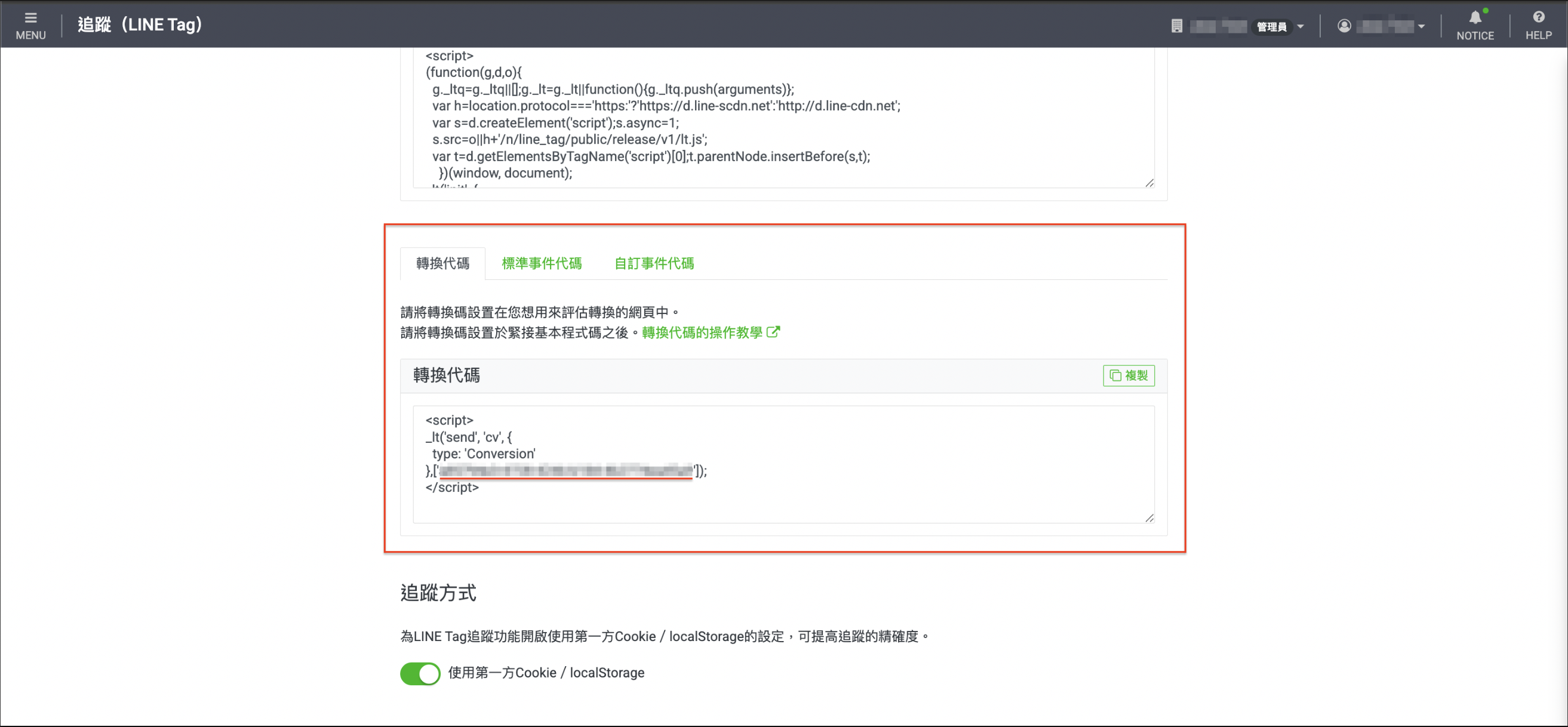1568x727 pixels.
Task: Click the copy icon in 複製 button
Action: 1115,375
